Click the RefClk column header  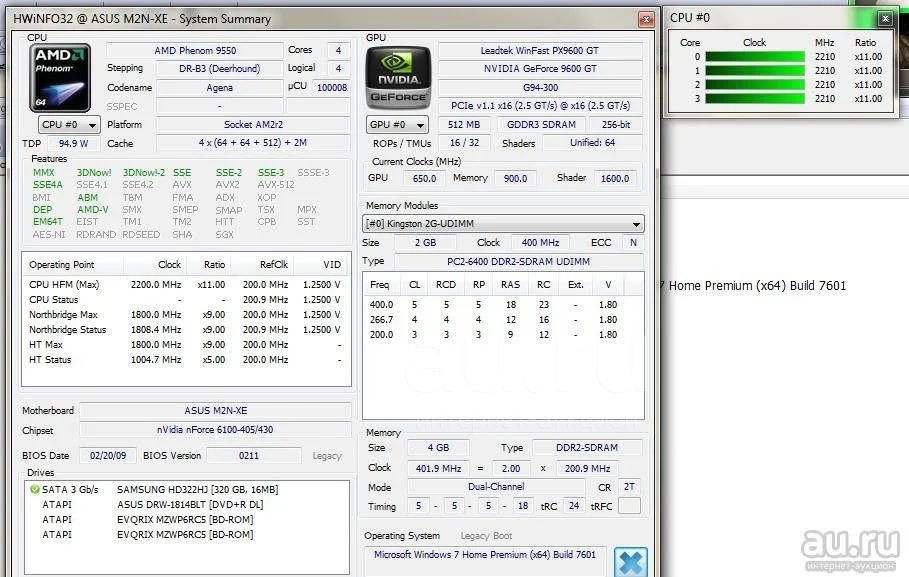[262, 265]
